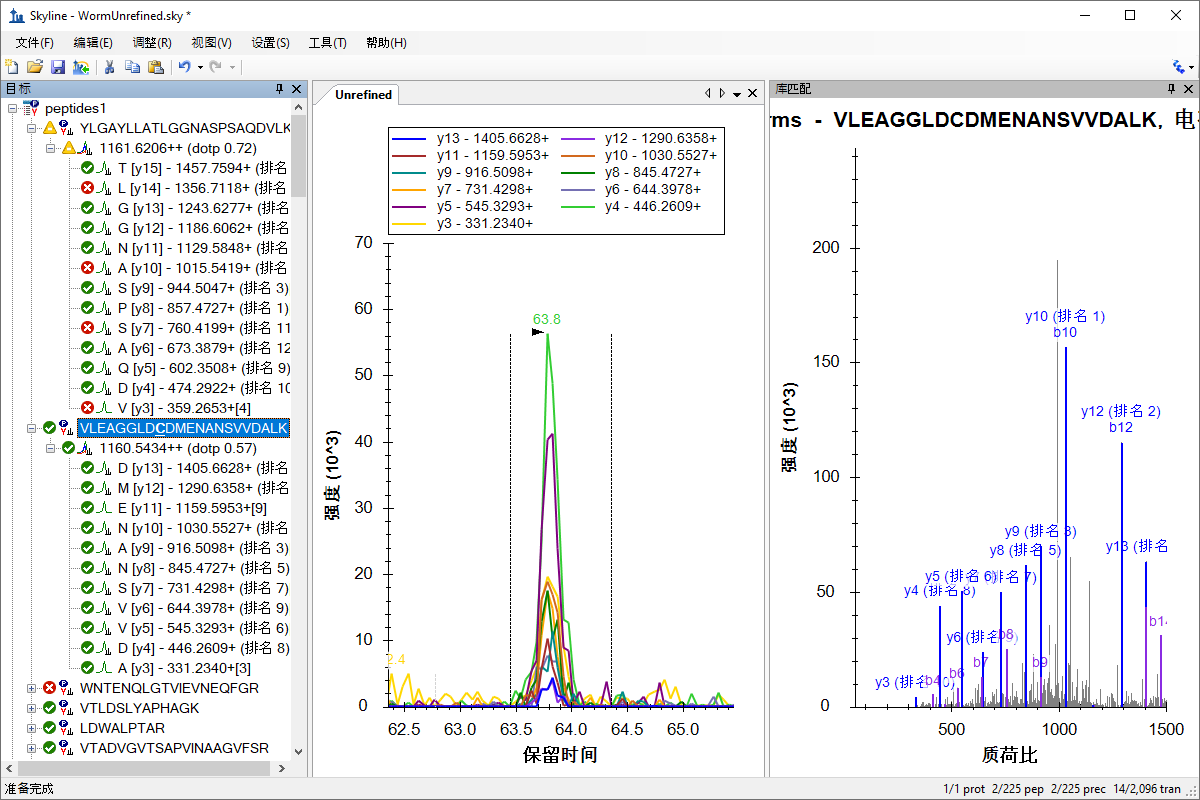Select transition P [y8] - 857.4727+

tap(203, 308)
